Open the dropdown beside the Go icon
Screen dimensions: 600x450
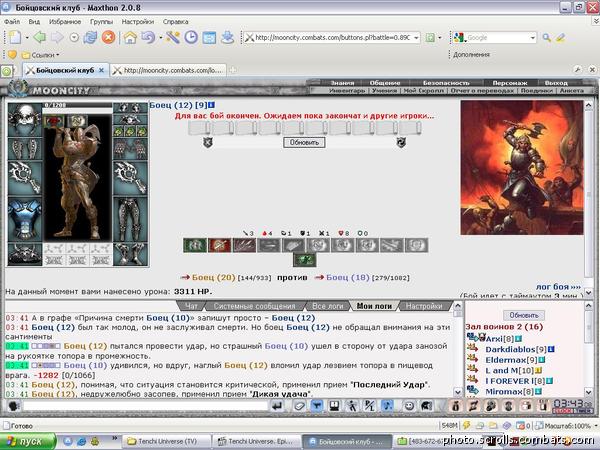440,38
